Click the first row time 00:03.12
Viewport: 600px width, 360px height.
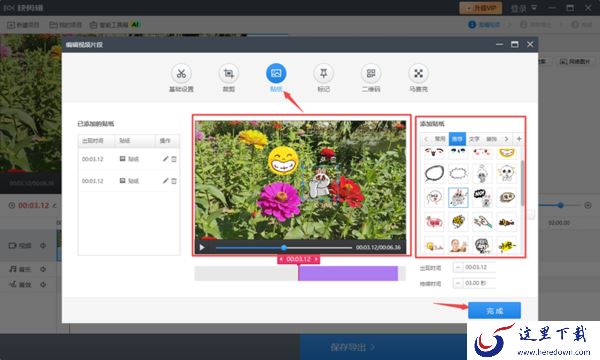92,159
